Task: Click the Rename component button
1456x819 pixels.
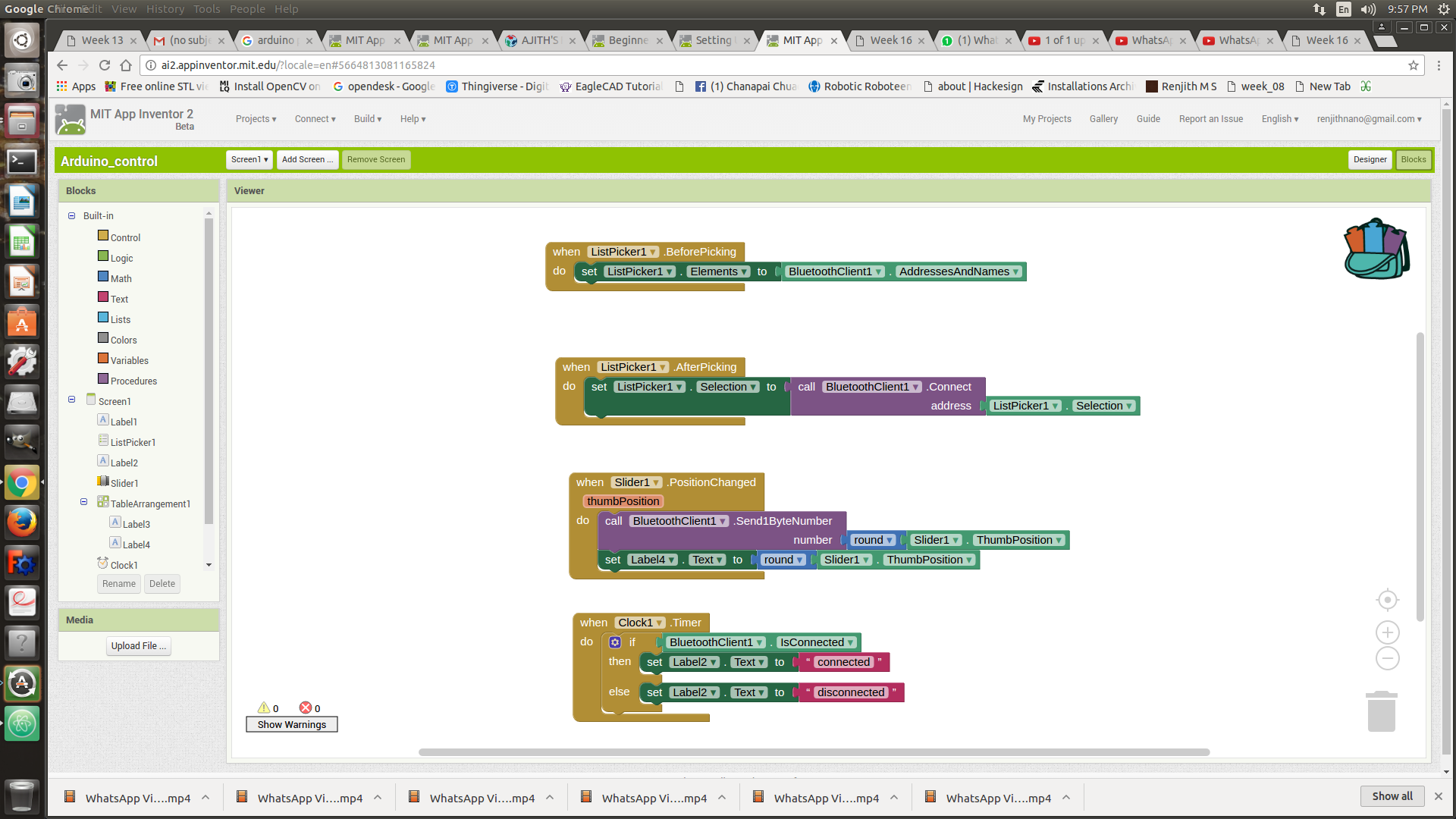Action: pos(119,583)
